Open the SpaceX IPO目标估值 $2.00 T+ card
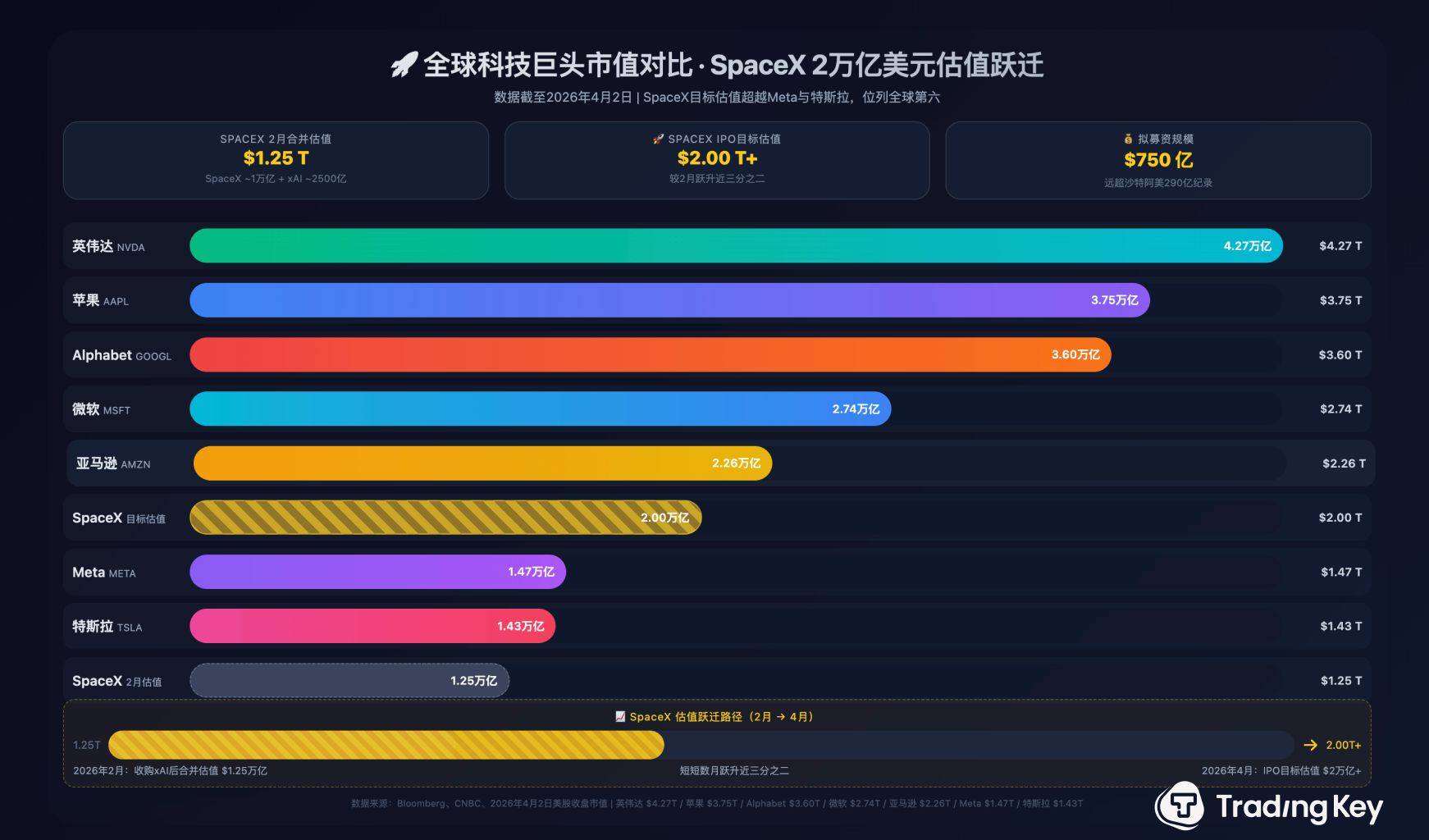The width and height of the screenshot is (1429, 840). [717, 160]
